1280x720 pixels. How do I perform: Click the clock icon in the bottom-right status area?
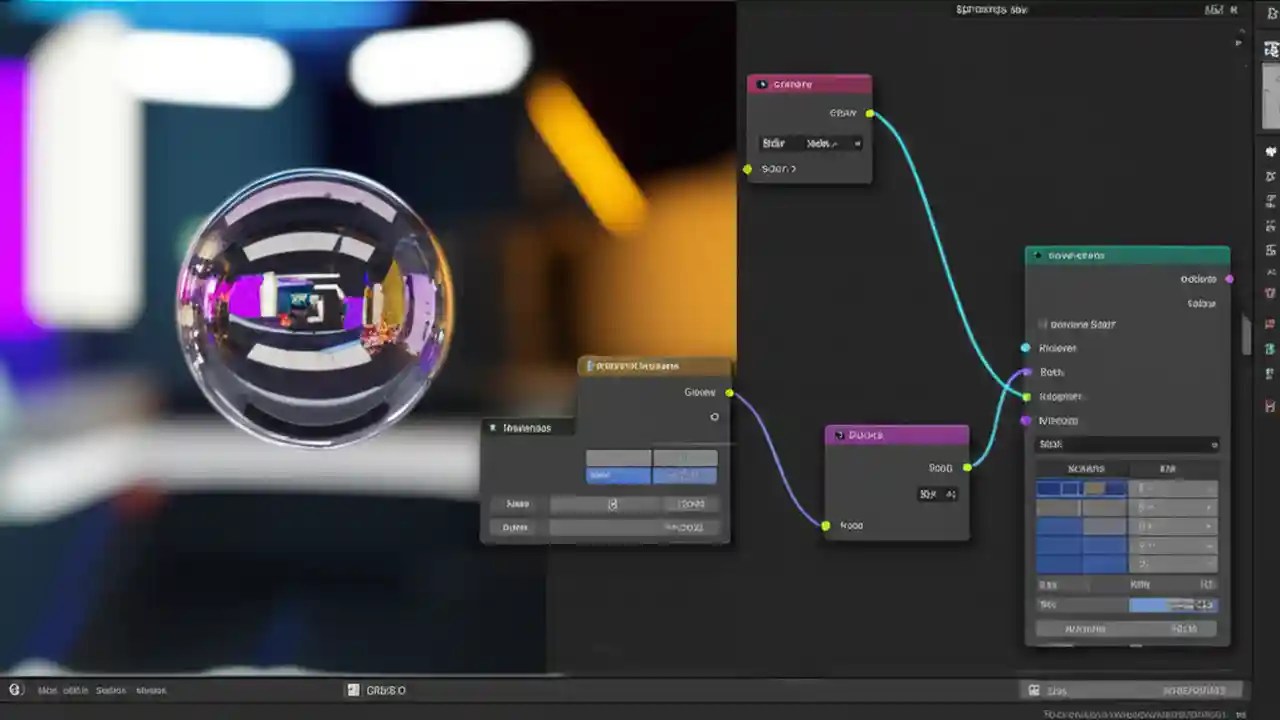click(1037, 689)
